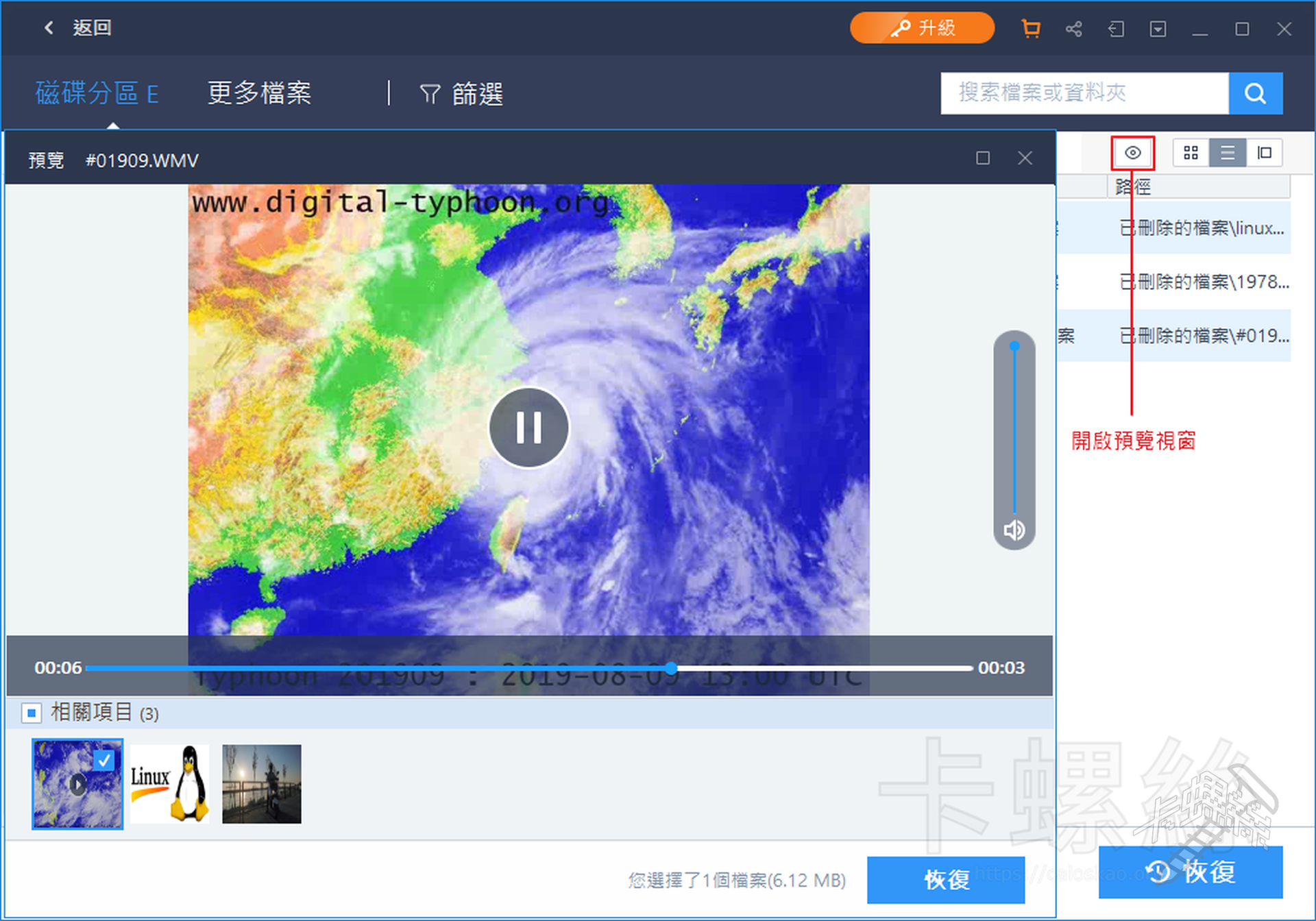Toggle the 相關項目 select-all checkbox
The width and height of the screenshot is (1316, 921).
coord(32,713)
